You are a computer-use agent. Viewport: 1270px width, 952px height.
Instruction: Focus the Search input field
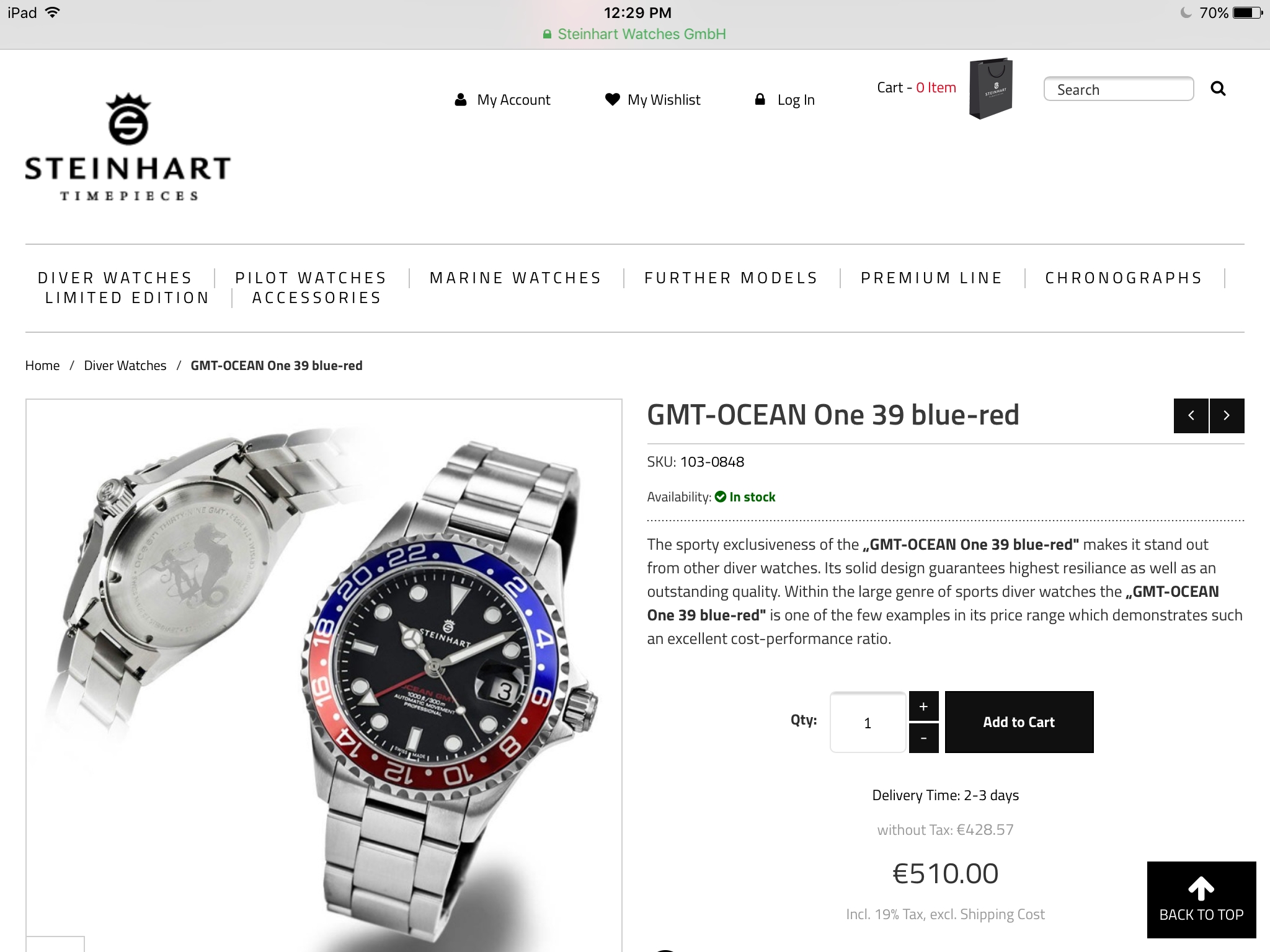1119,89
